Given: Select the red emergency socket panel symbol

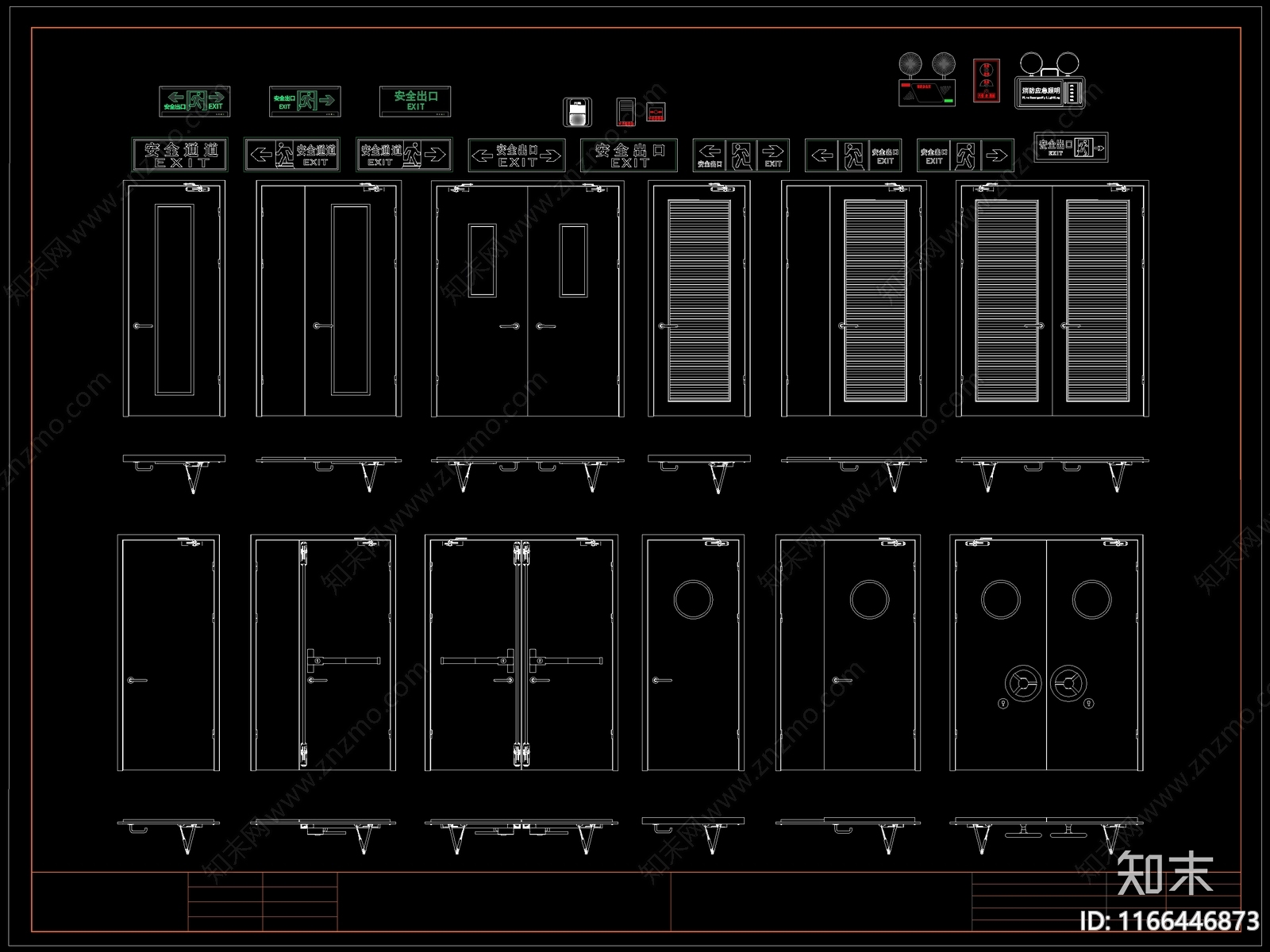Looking at the screenshot, I should click(x=987, y=80).
